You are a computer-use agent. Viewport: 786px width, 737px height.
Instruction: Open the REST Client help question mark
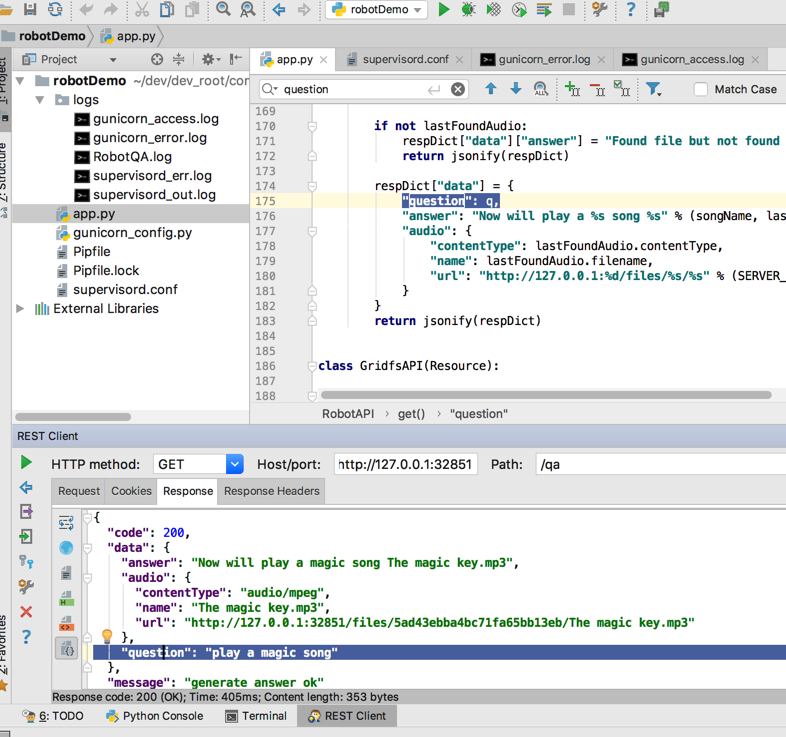(x=26, y=636)
